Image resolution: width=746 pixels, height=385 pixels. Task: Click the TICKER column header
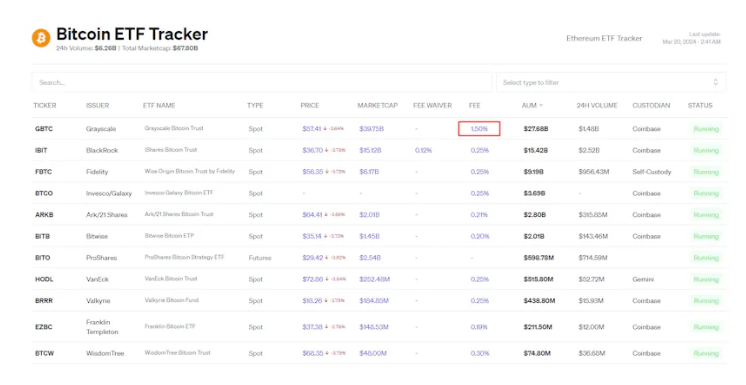click(x=45, y=106)
